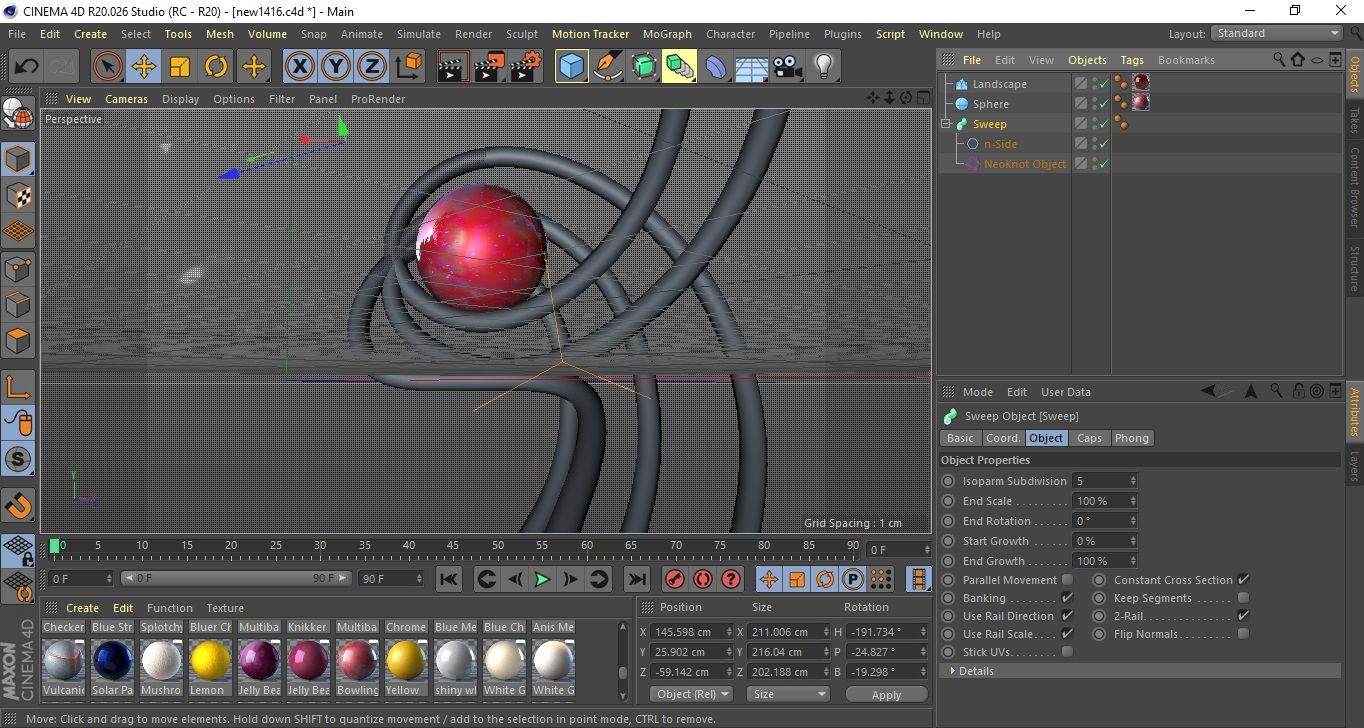Image resolution: width=1364 pixels, height=728 pixels.
Task: Enable the Parallel Movement checkbox
Action: (x=1067, y=580)
